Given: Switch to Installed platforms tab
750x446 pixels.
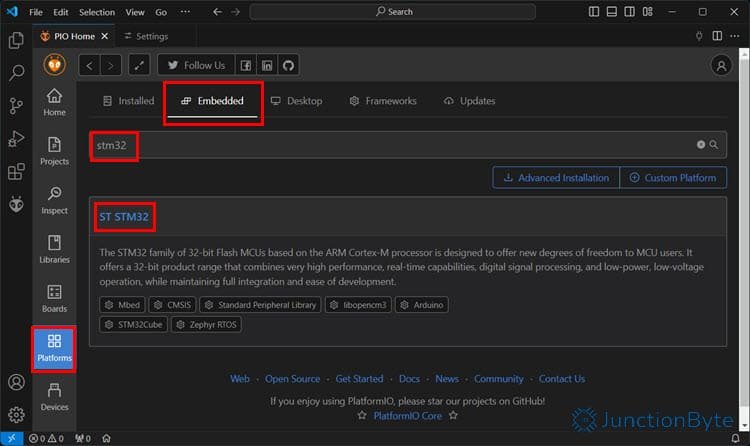Looking at the screenshot, I should click(129, 101).
